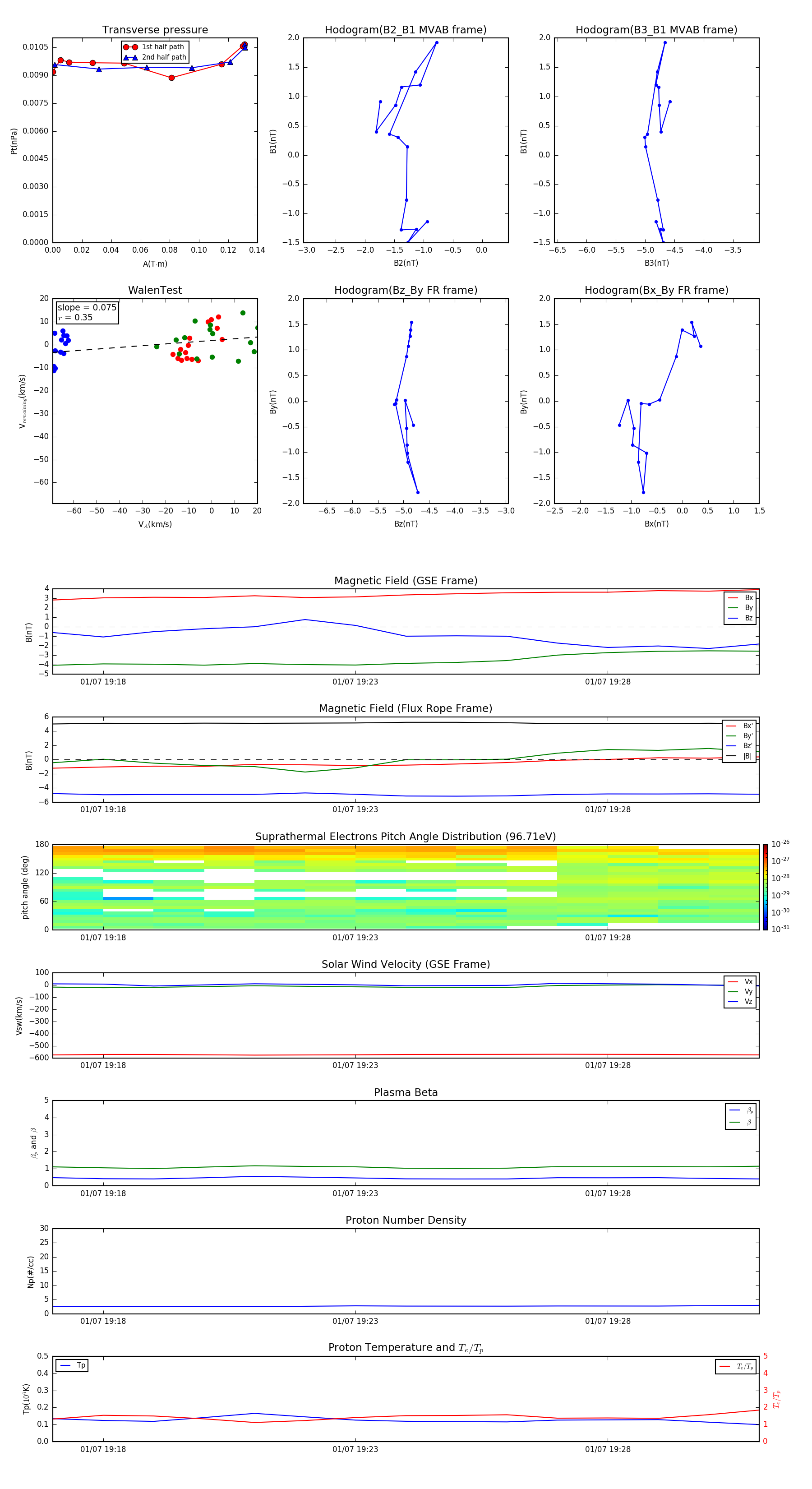Click 'Vx' in solar wind legend
Screen dimensions: 812x1489
pos(748,981)
